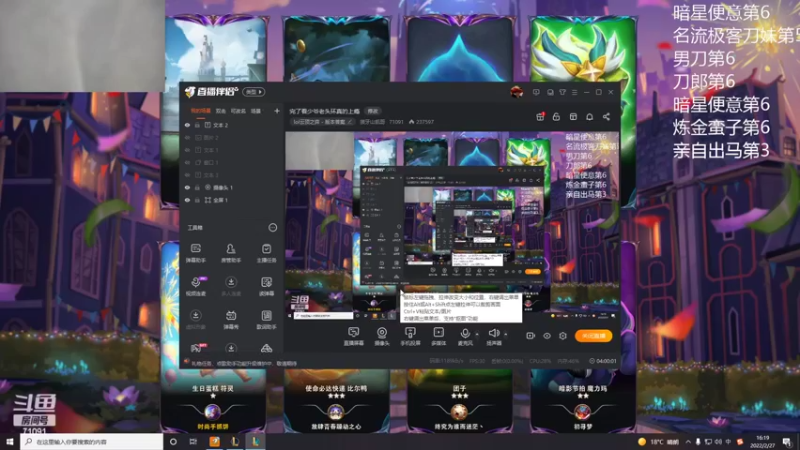Add a new scene with the plus icon
The height and width of the screenshot is (450, 800).
(277, 111)
